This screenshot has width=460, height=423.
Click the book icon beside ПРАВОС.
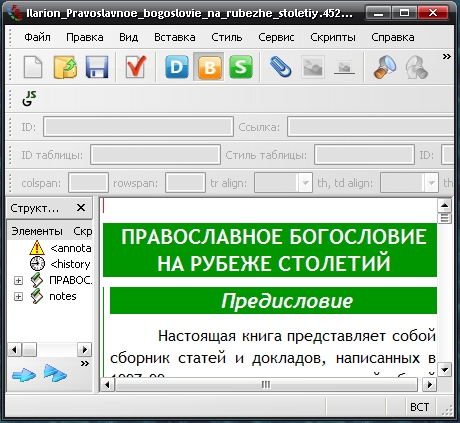click(x=37, y=280)
